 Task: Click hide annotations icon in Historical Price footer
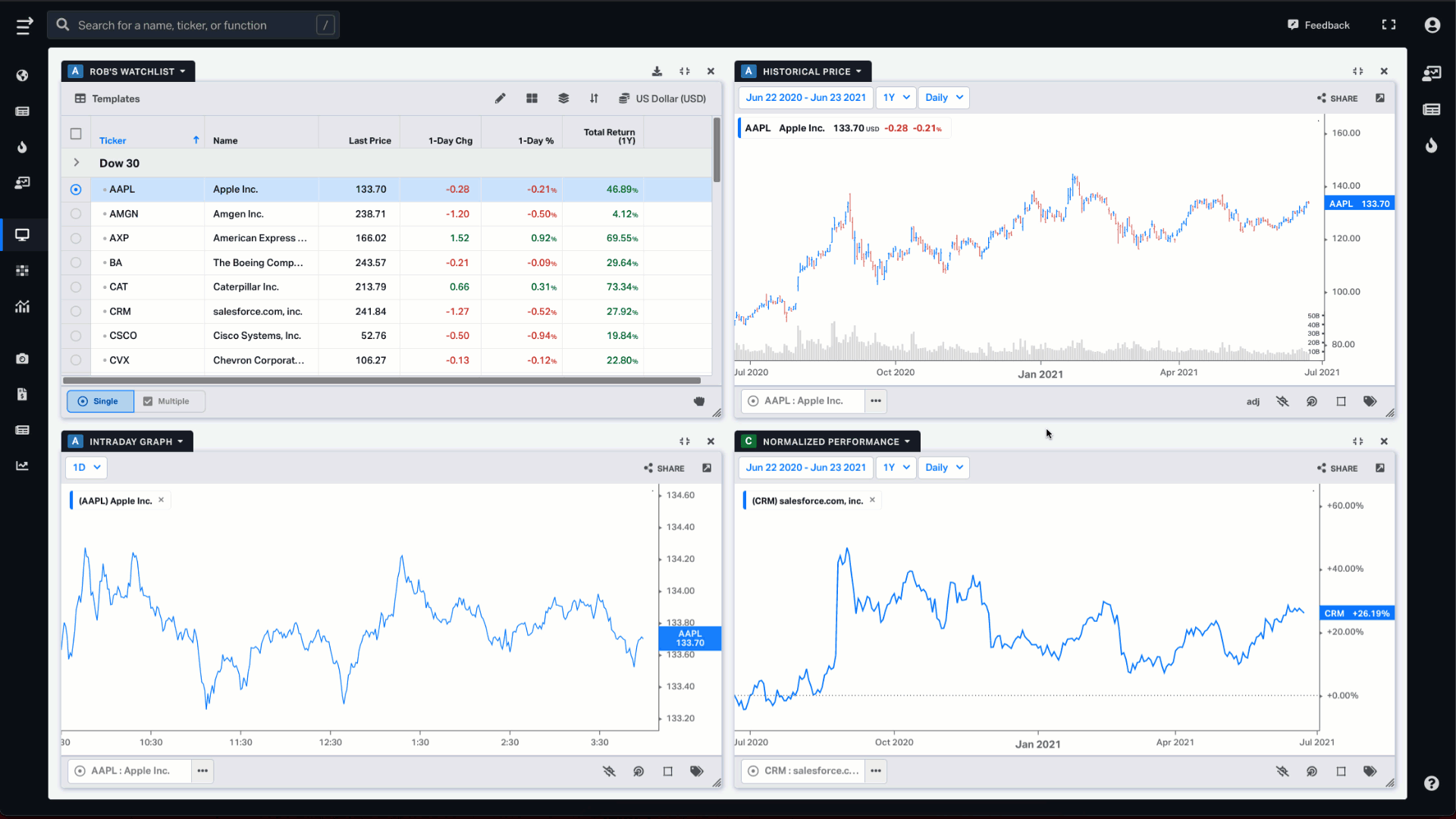(x=1282, y=401)
